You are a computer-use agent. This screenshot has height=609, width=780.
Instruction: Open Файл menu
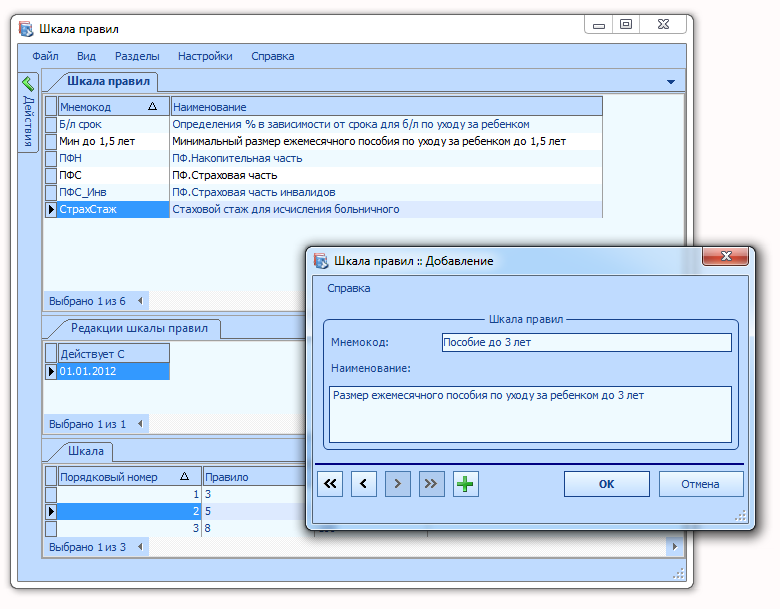[45, 56]
